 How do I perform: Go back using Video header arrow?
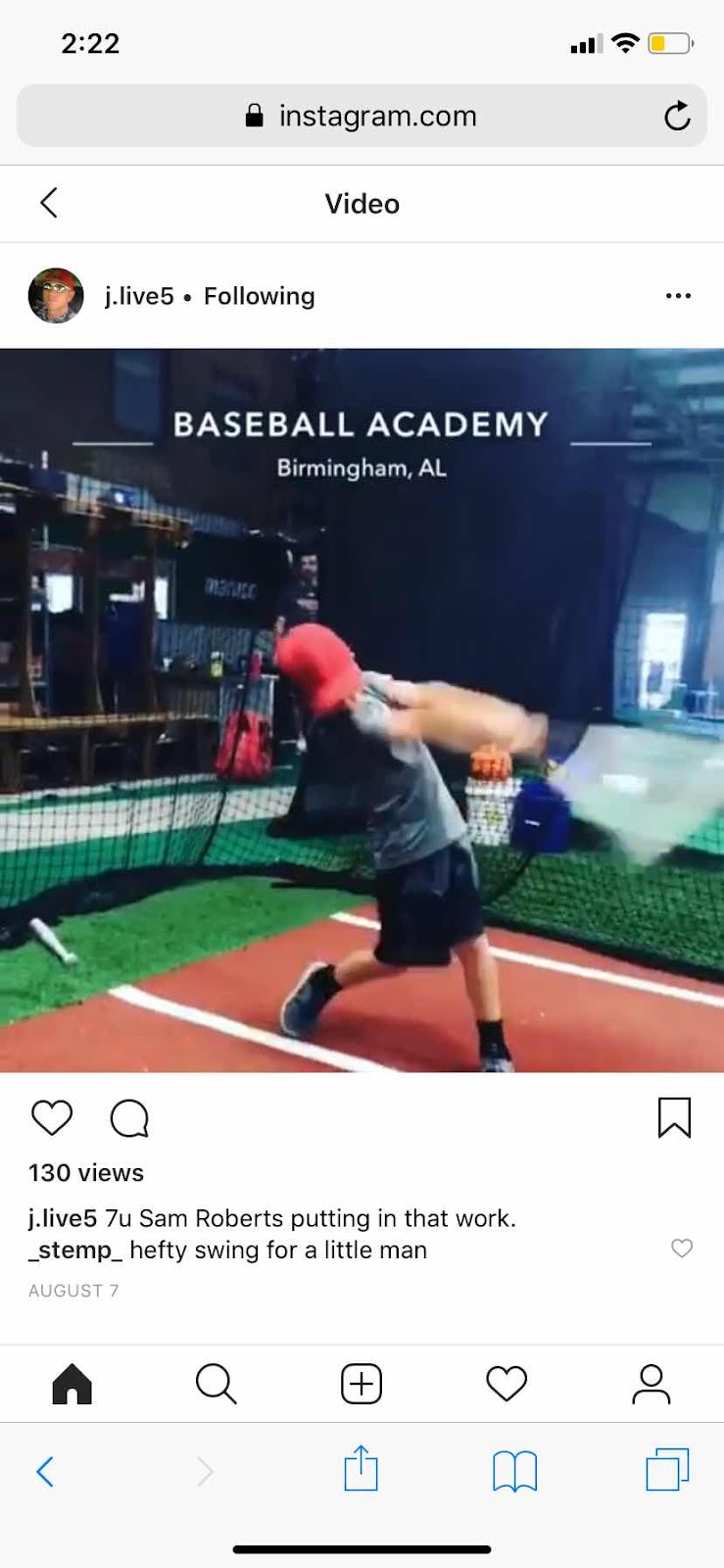tap(49, 203)
